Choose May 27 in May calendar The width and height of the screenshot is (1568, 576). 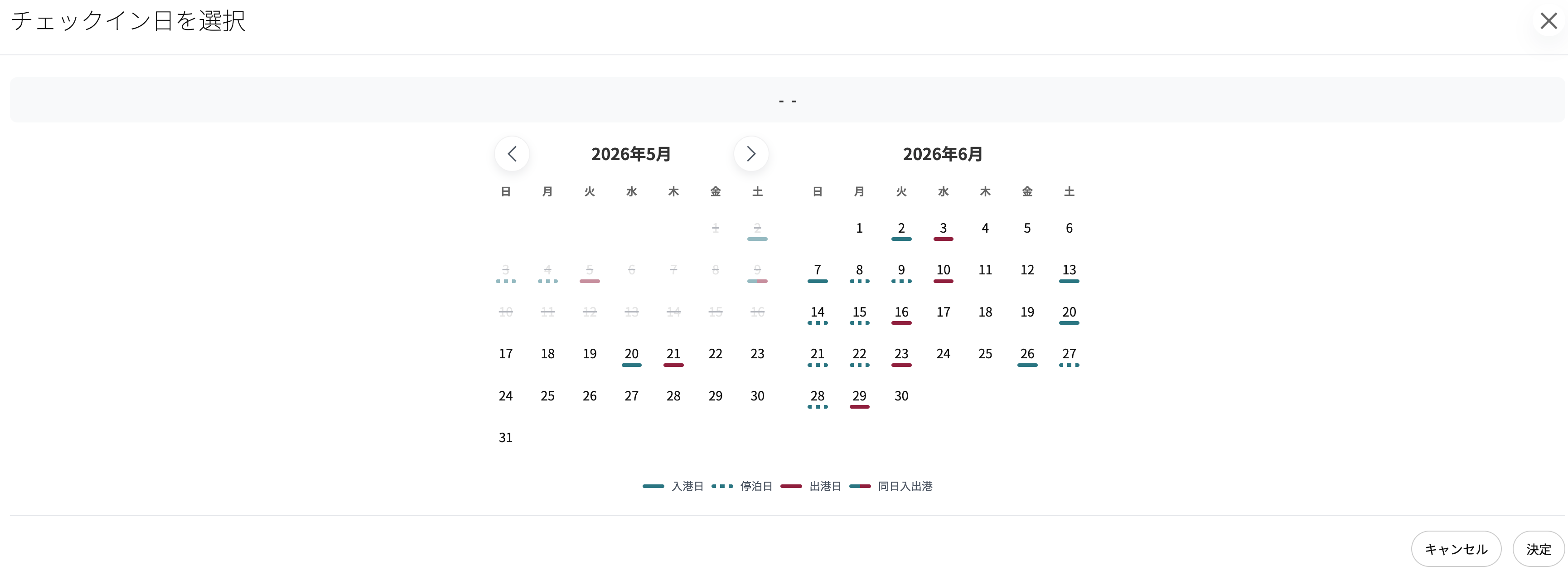631,396
